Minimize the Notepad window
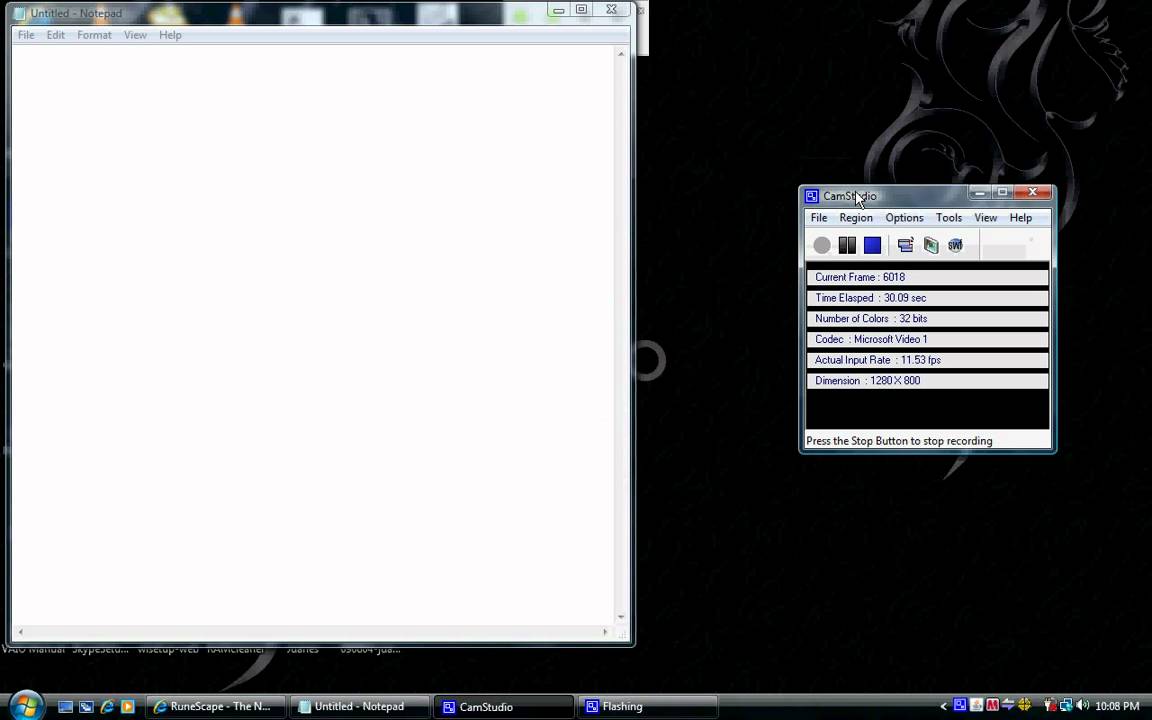This screenshot has width=1152, height=720. [558, 10]
